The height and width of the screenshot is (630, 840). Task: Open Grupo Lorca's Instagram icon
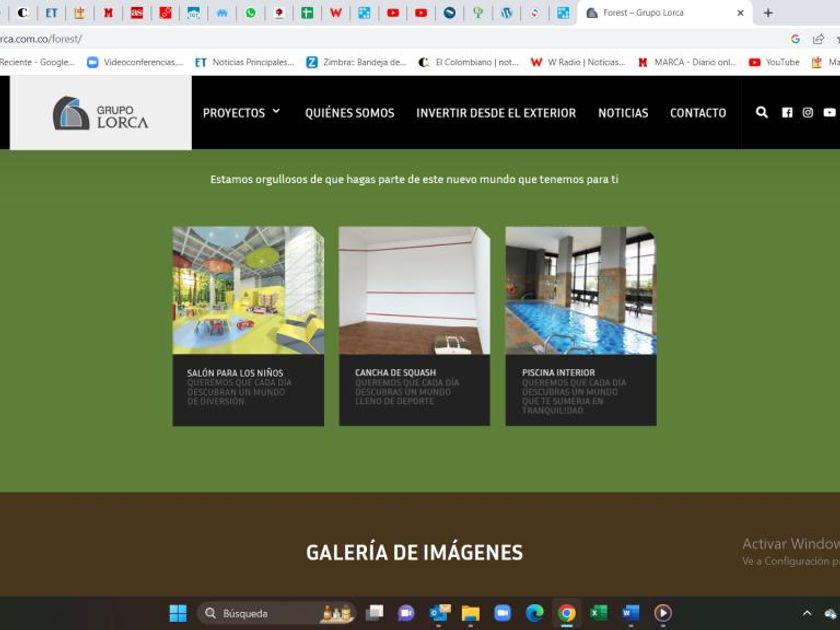807,112
